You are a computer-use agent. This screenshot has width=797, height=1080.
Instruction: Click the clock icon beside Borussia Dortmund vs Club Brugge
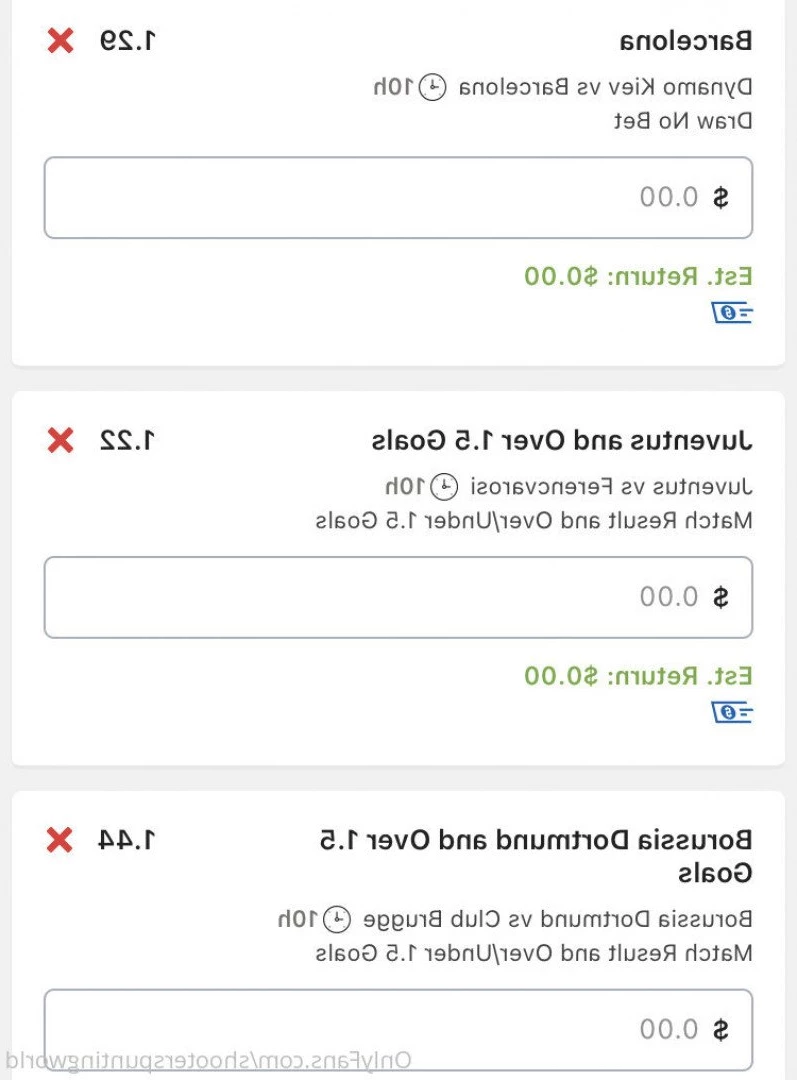coord(341,917)
